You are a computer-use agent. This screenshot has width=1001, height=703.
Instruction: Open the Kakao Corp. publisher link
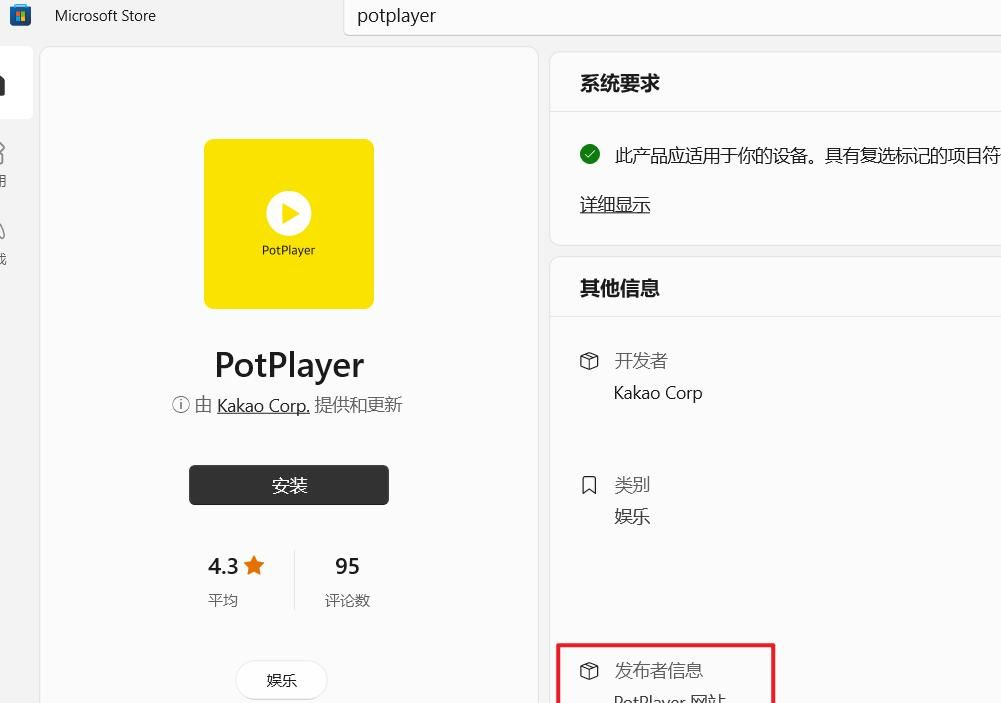click(x=263, y=405)
